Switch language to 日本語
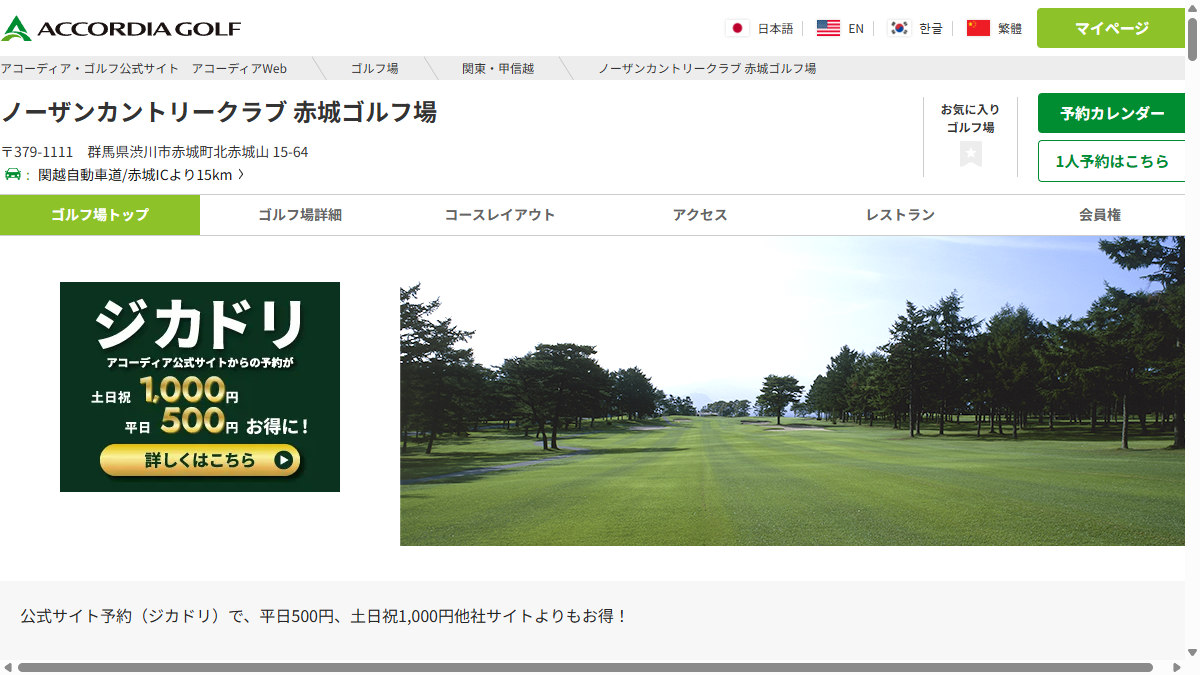Screen dimensions: 1200x675 (x=775, y=28)
